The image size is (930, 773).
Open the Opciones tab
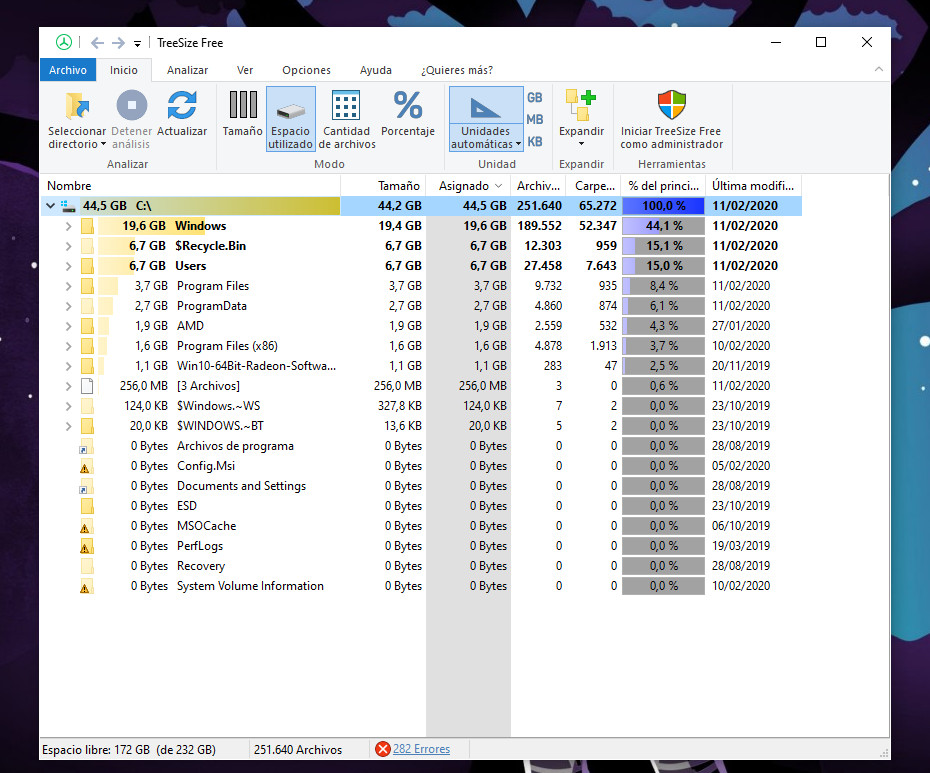[306, 70]
